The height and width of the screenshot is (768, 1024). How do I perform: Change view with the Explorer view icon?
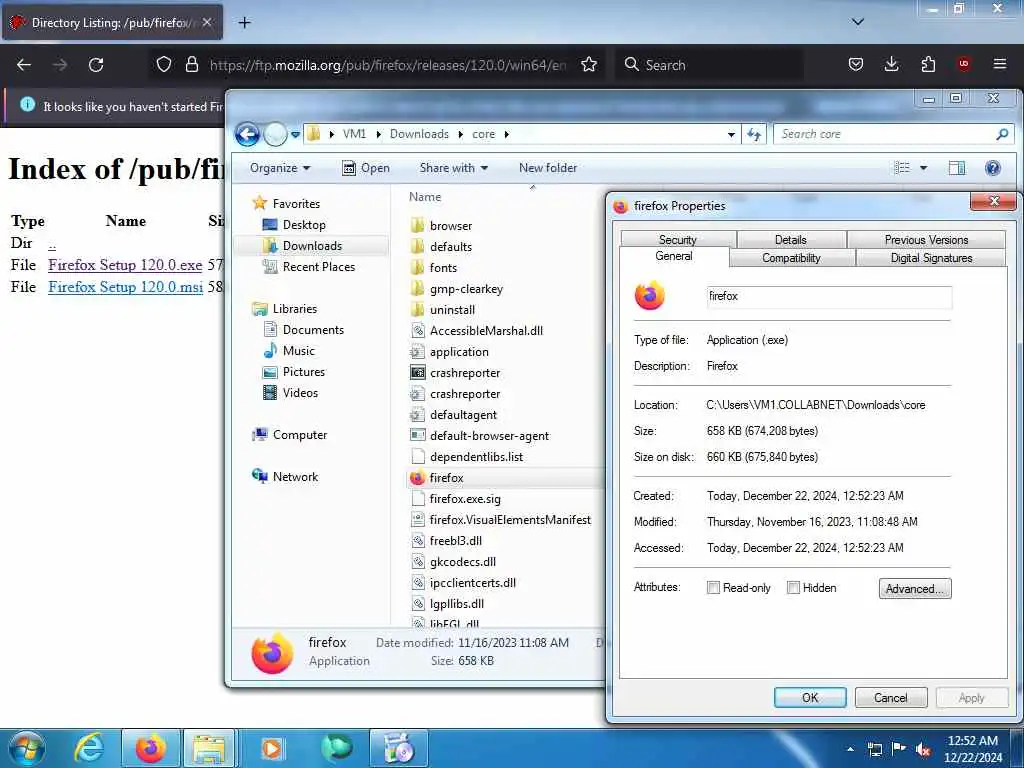click(902, 168)
